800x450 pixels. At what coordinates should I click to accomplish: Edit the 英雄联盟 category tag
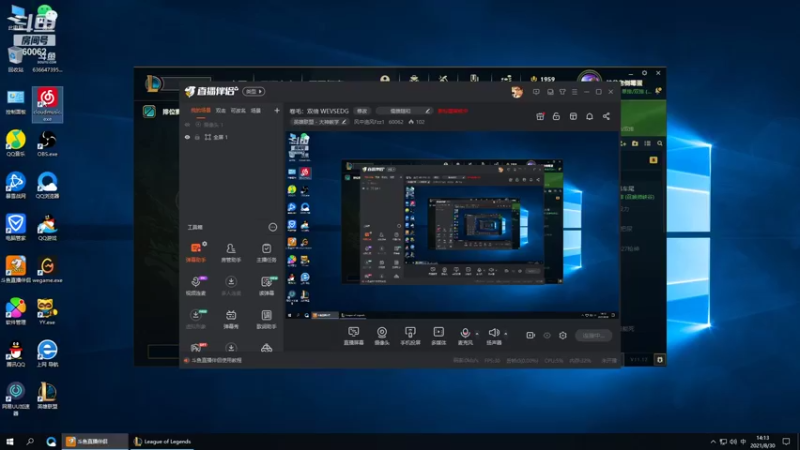coord(320,122)
